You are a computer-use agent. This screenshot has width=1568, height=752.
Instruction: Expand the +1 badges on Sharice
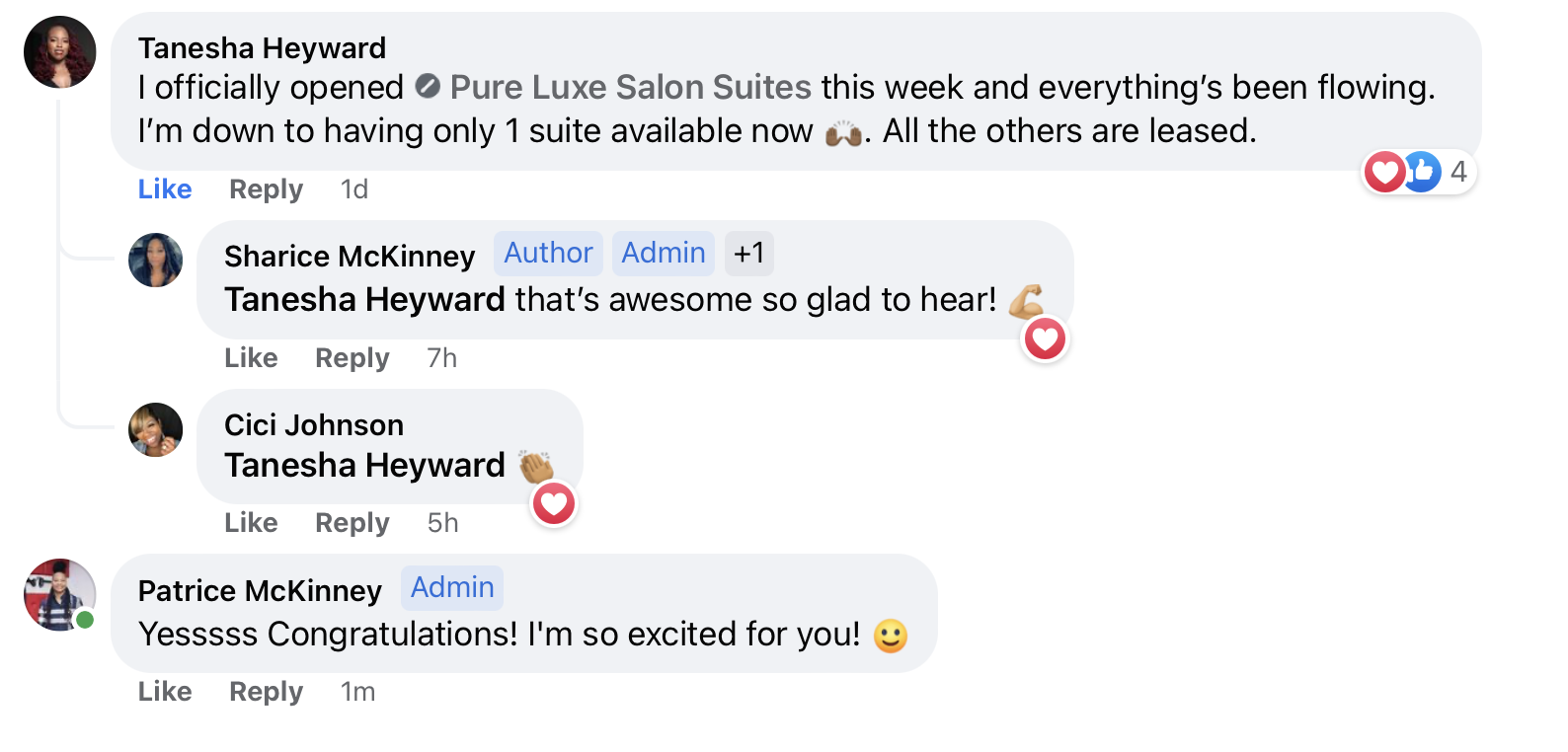pyautogui.click(x=748, y=254)
